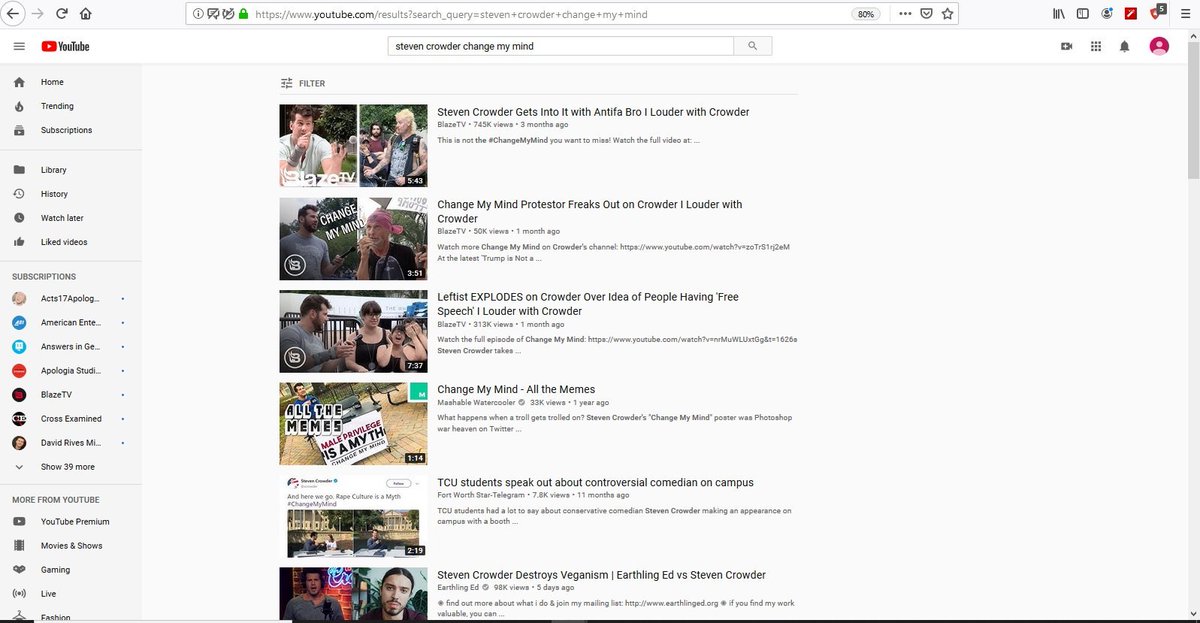Open YouTube hamburger guide menu
This screenshot has width=1200, height=623.
click(19, 46)
